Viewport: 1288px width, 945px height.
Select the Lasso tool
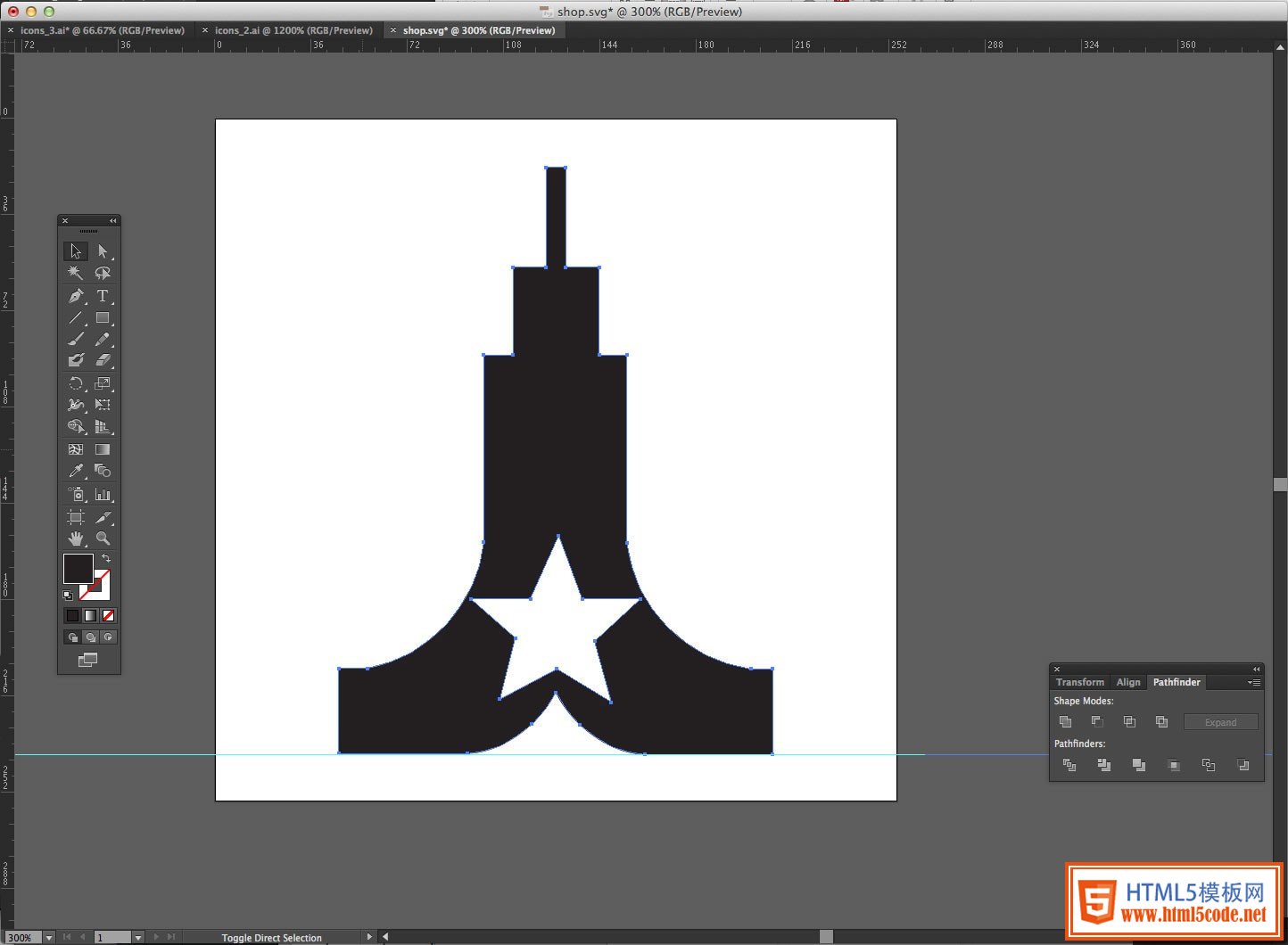(103, 273)
